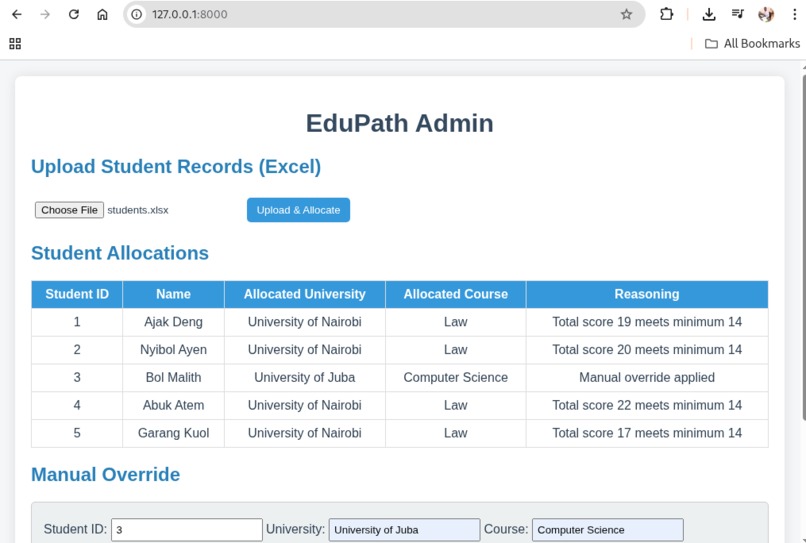
Task: Select the name cell Ajak Deng
Action: click(173, 322)
